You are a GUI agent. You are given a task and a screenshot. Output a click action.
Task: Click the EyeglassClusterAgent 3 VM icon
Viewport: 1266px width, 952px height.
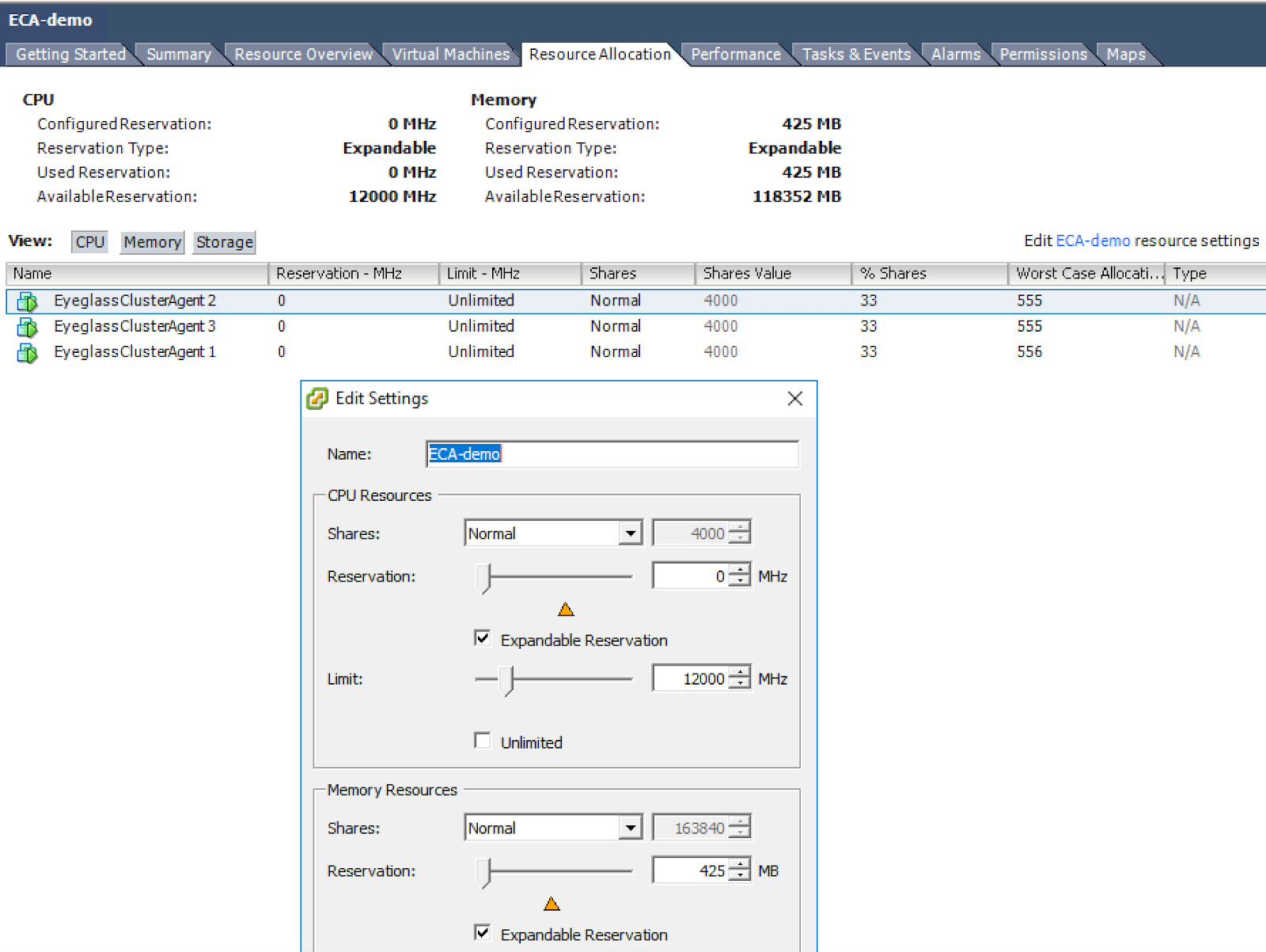point(28,327)
